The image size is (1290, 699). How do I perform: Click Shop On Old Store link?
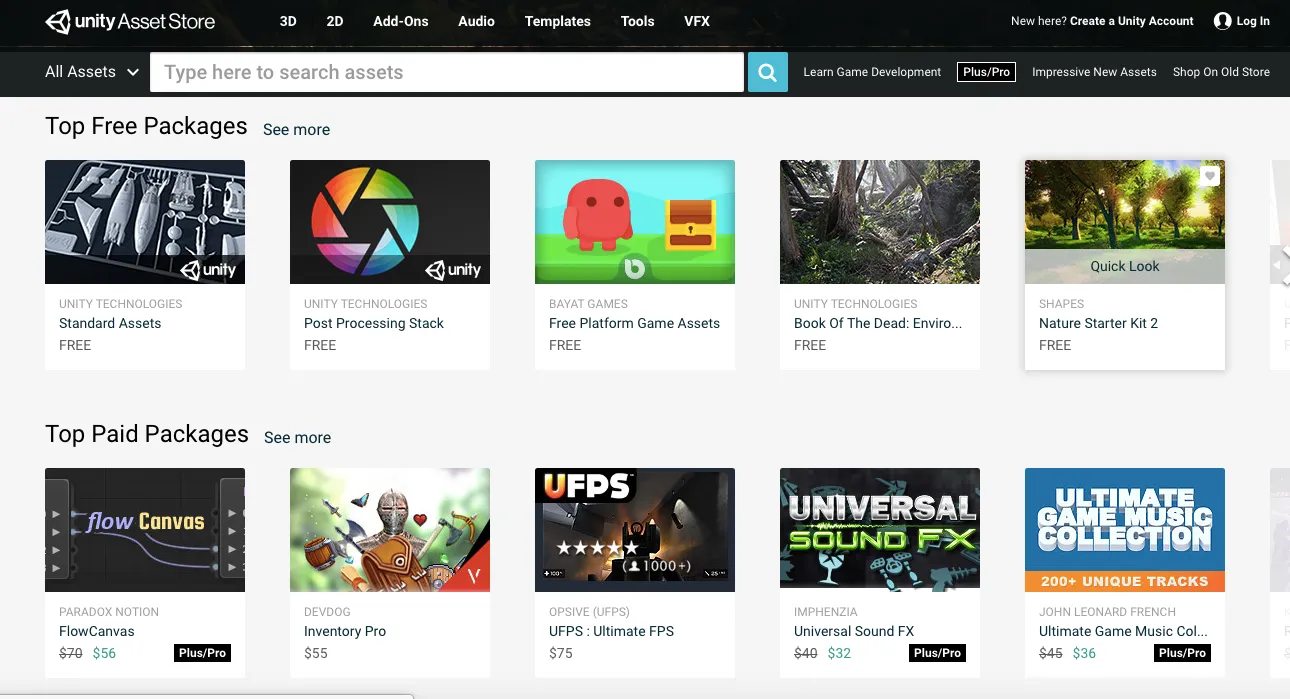1221,72
